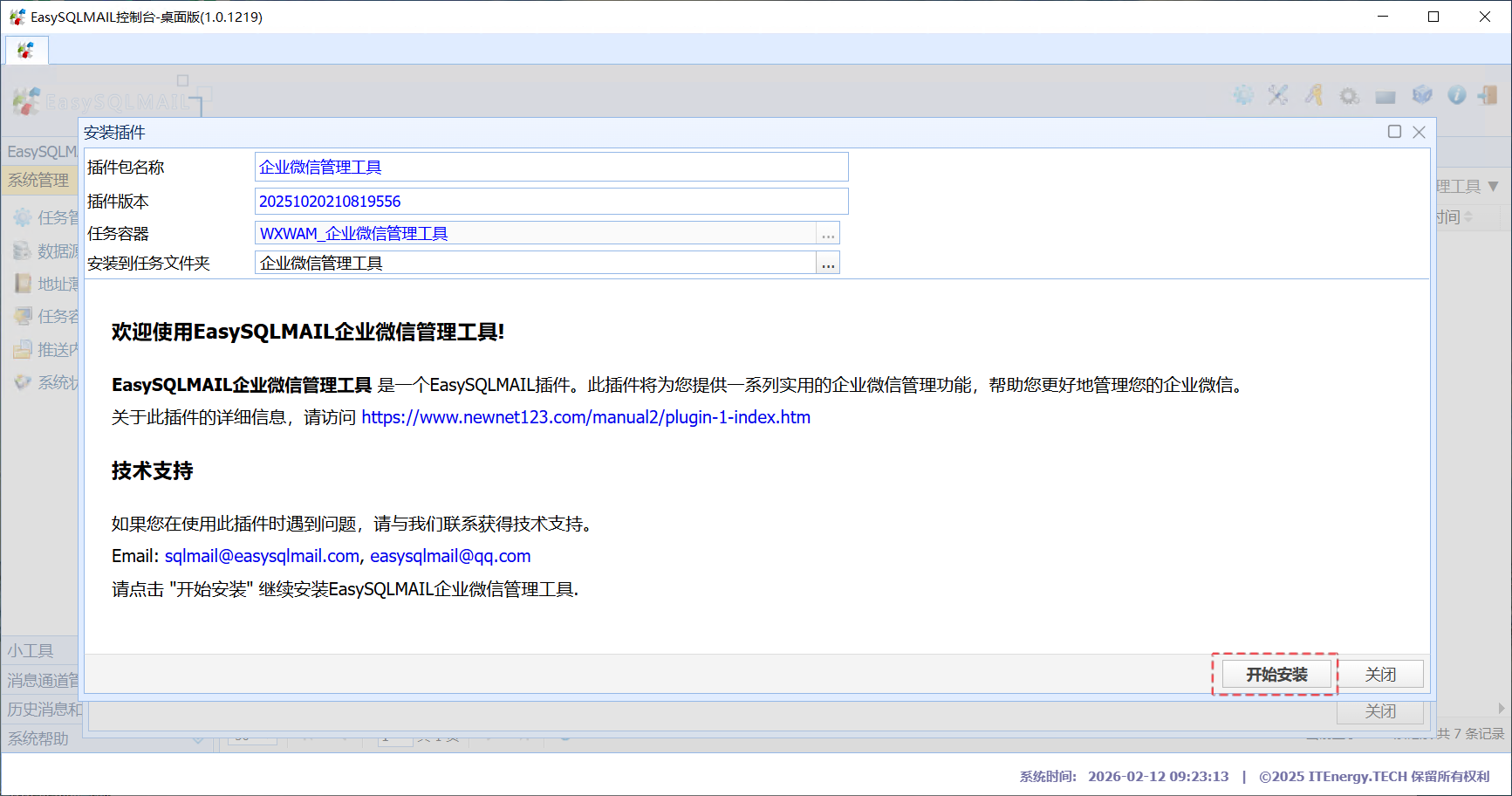Browse task container with ellipsis button
Screen dimensions: 1512x796
point(828,234)
